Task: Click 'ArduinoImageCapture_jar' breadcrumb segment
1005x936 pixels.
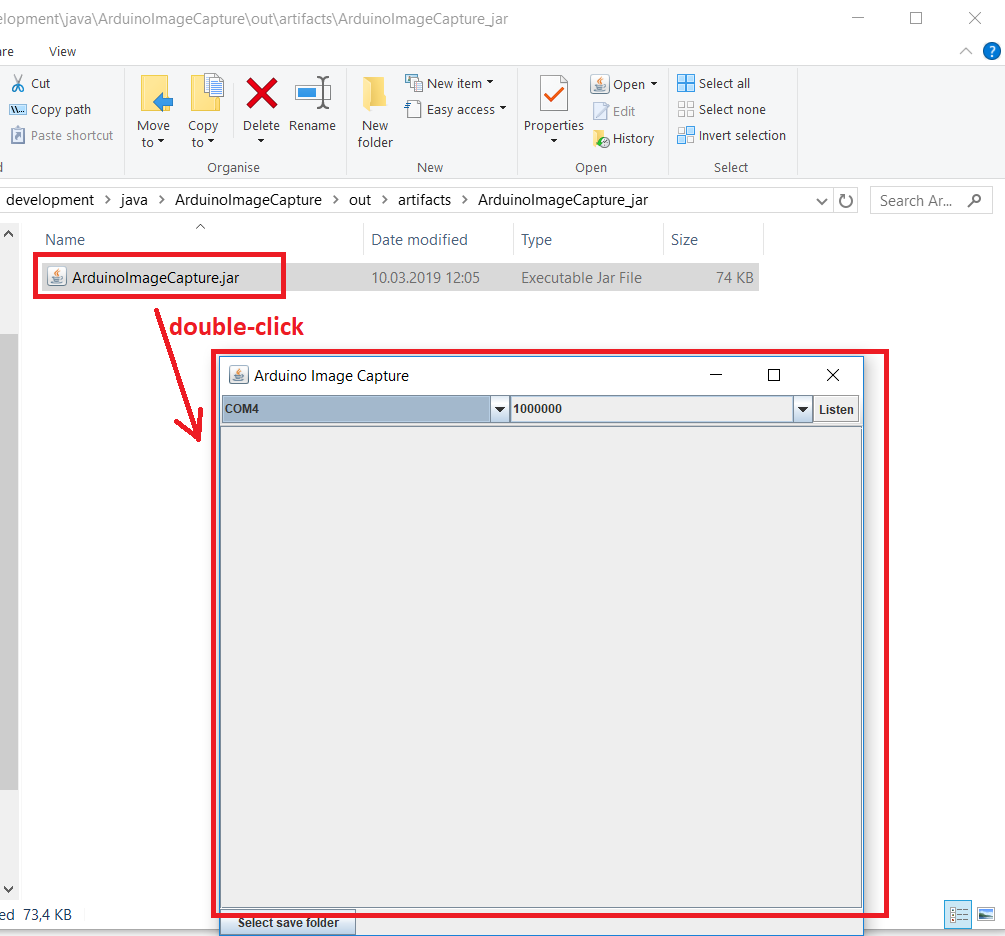Action: [563, 200]
